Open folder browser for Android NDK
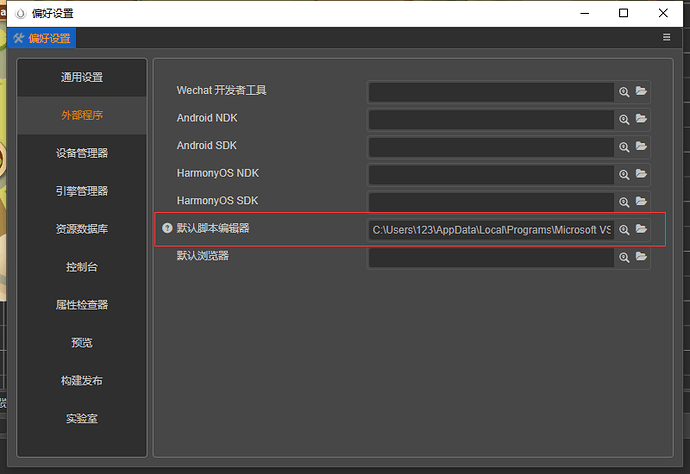Image resolution: width=690 pixels, height=474 pixels. 641,119
